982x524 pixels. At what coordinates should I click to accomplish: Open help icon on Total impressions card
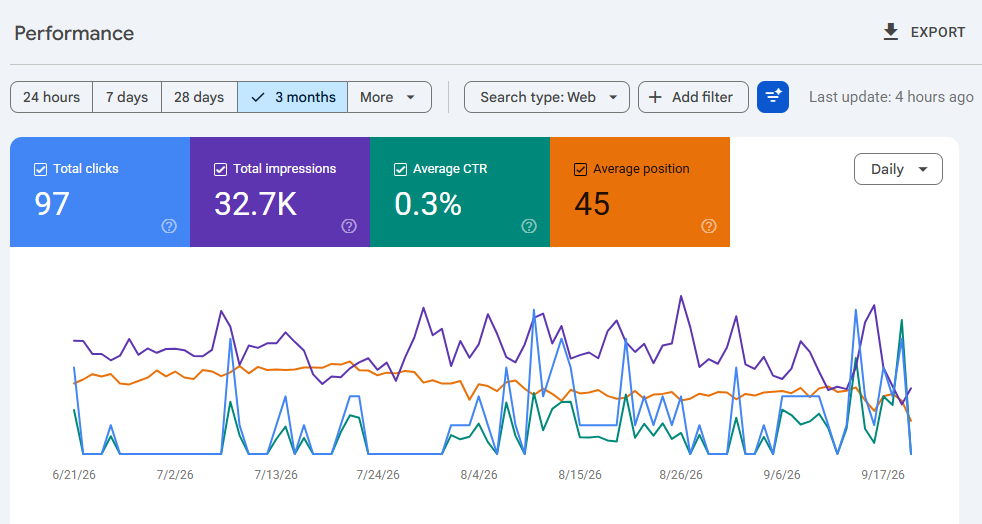pos(349,226)
